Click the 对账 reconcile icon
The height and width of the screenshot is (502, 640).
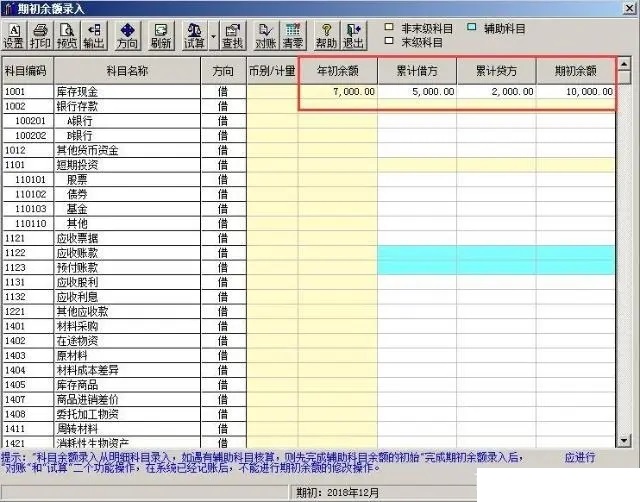click(x=266, y=36)
